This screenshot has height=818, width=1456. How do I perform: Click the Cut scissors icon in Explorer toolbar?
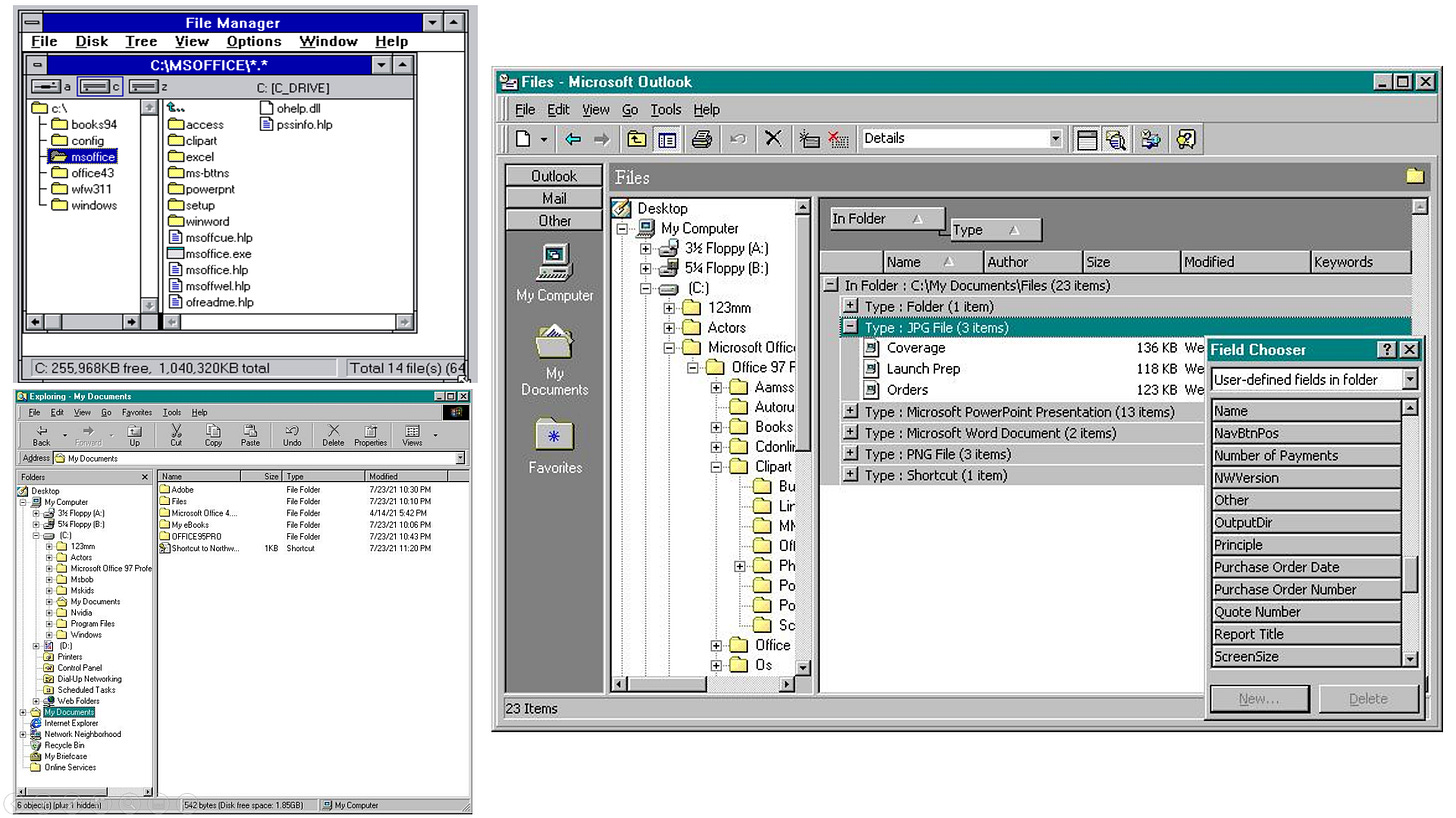(x=176, y=431)
